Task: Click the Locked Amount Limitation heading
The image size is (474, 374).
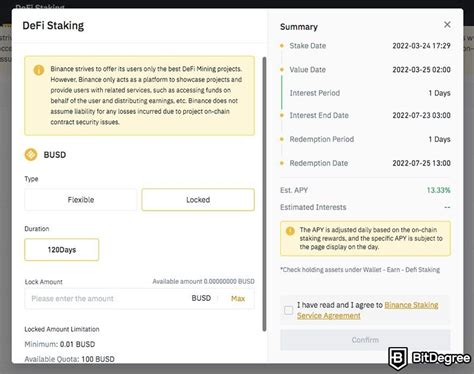Action: 62,329
